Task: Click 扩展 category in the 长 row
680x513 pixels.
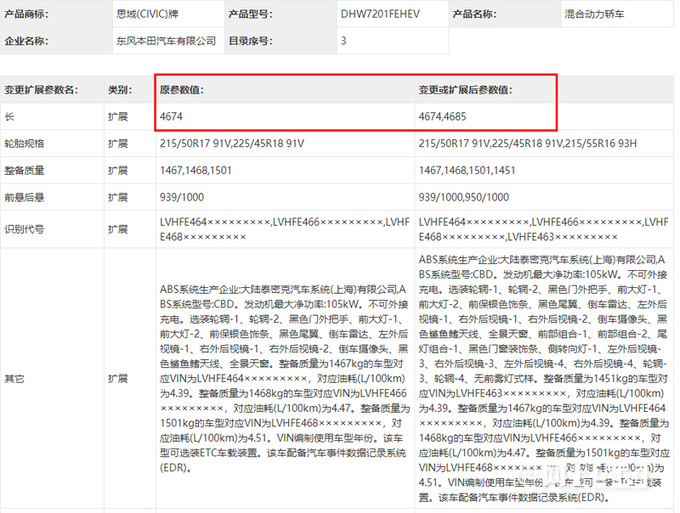Action: click(x=118, y=117)
